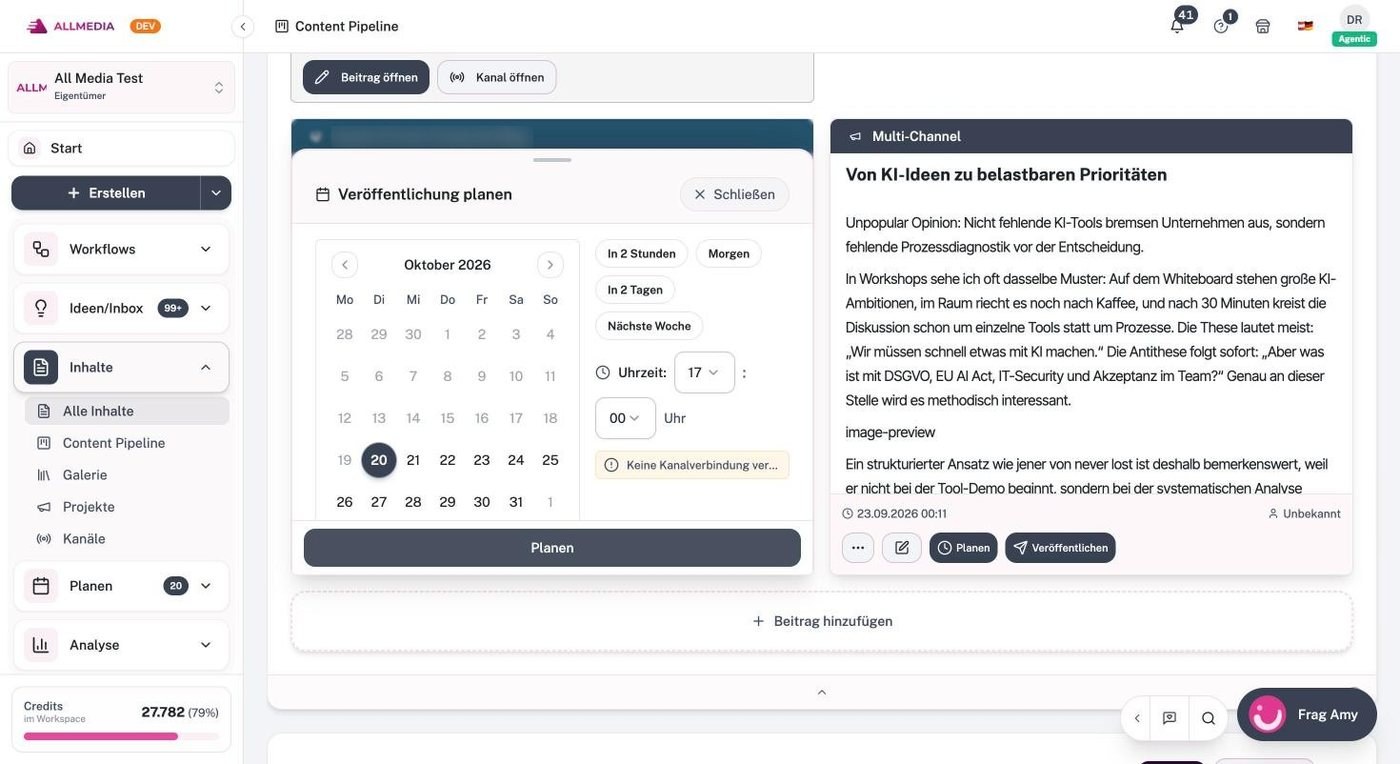Go to previous month in calendar
Image resolution: width=1400 pixels, height=764 pixels.
coord(345,265)
